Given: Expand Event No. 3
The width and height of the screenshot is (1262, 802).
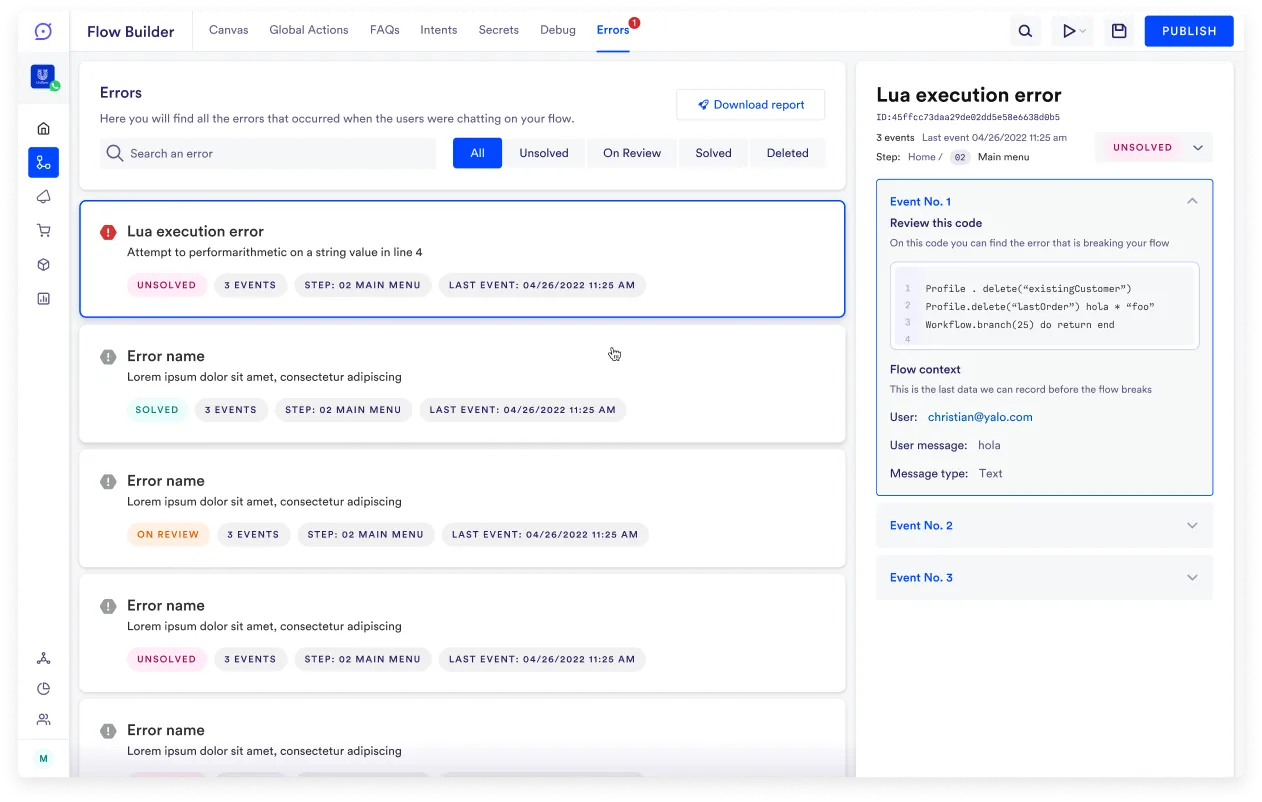Looking at the screenshot, I should click(x=1044, y=577).
